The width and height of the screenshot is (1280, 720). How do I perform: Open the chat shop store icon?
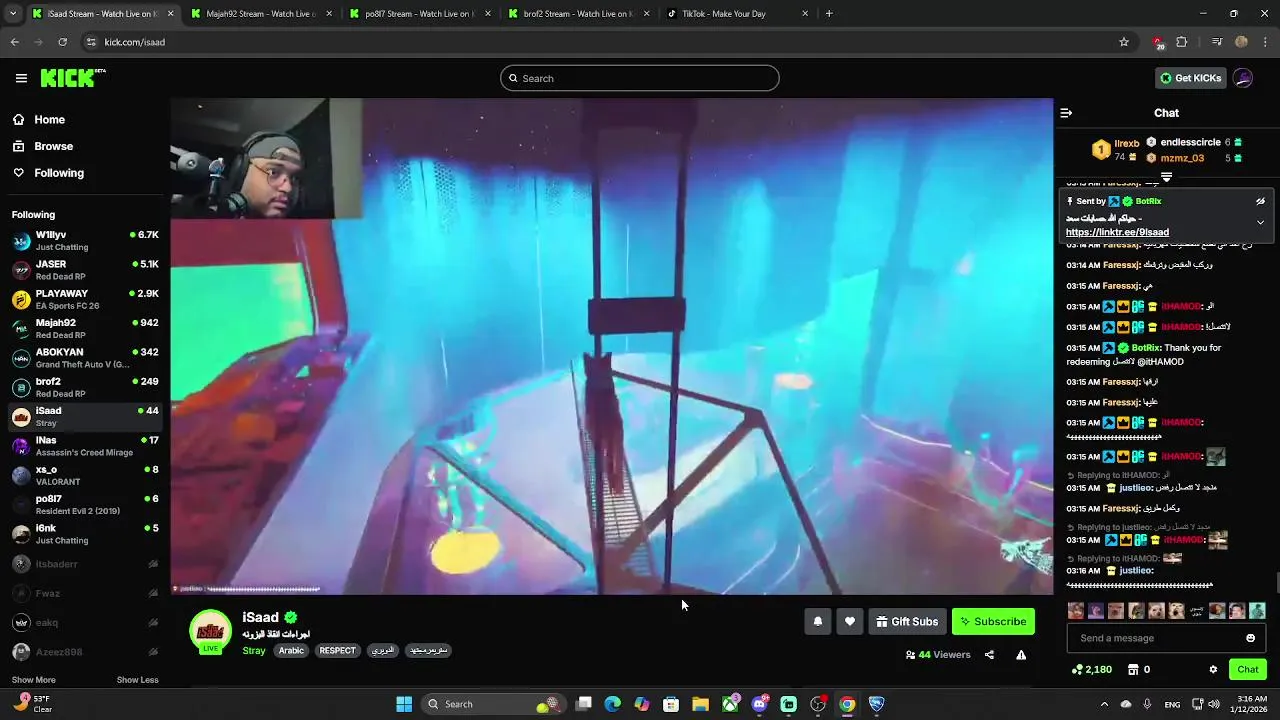[1133, 669]
